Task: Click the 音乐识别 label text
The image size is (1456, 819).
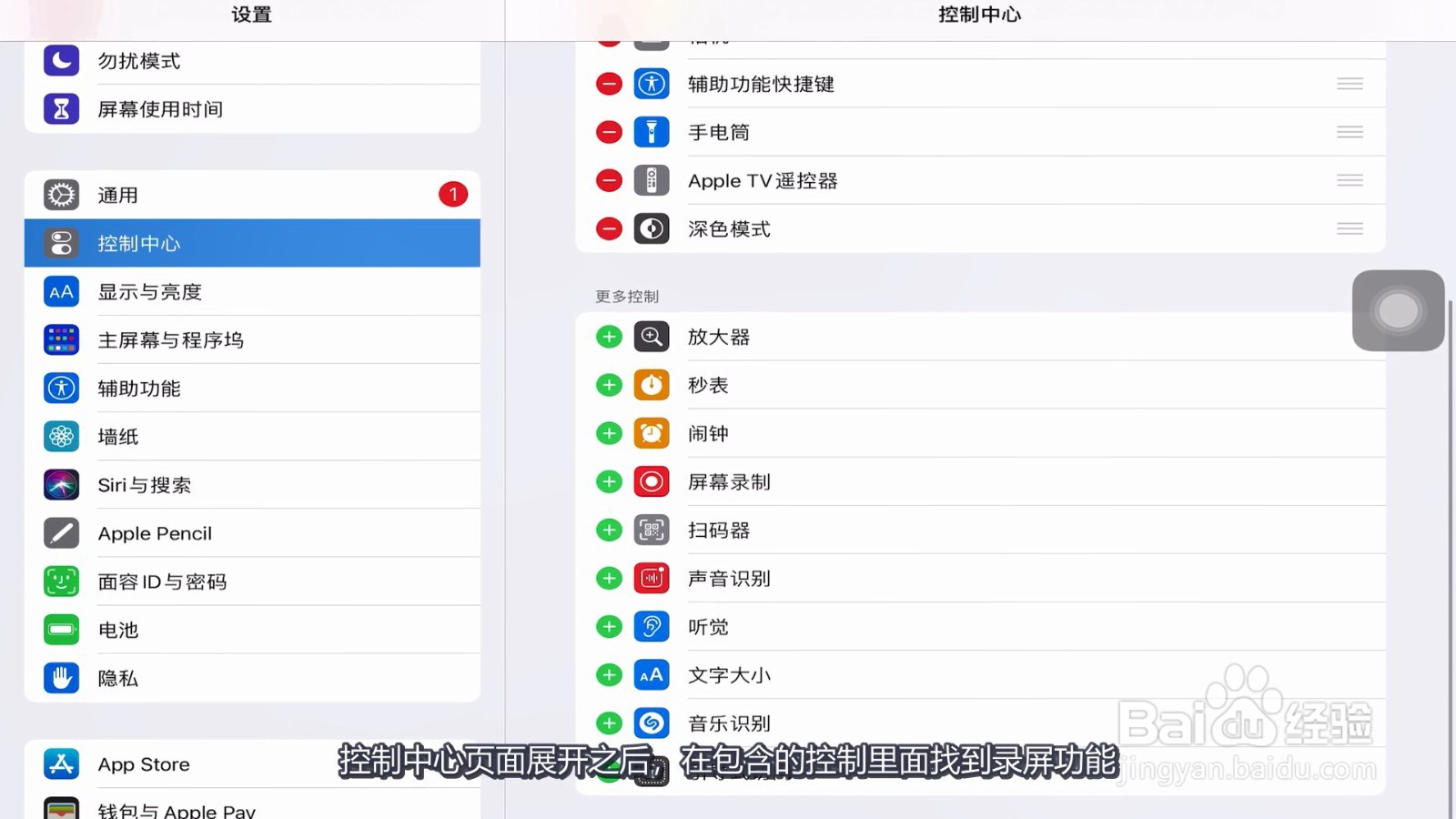Action: pyautogui.click(x=729, y=723)
